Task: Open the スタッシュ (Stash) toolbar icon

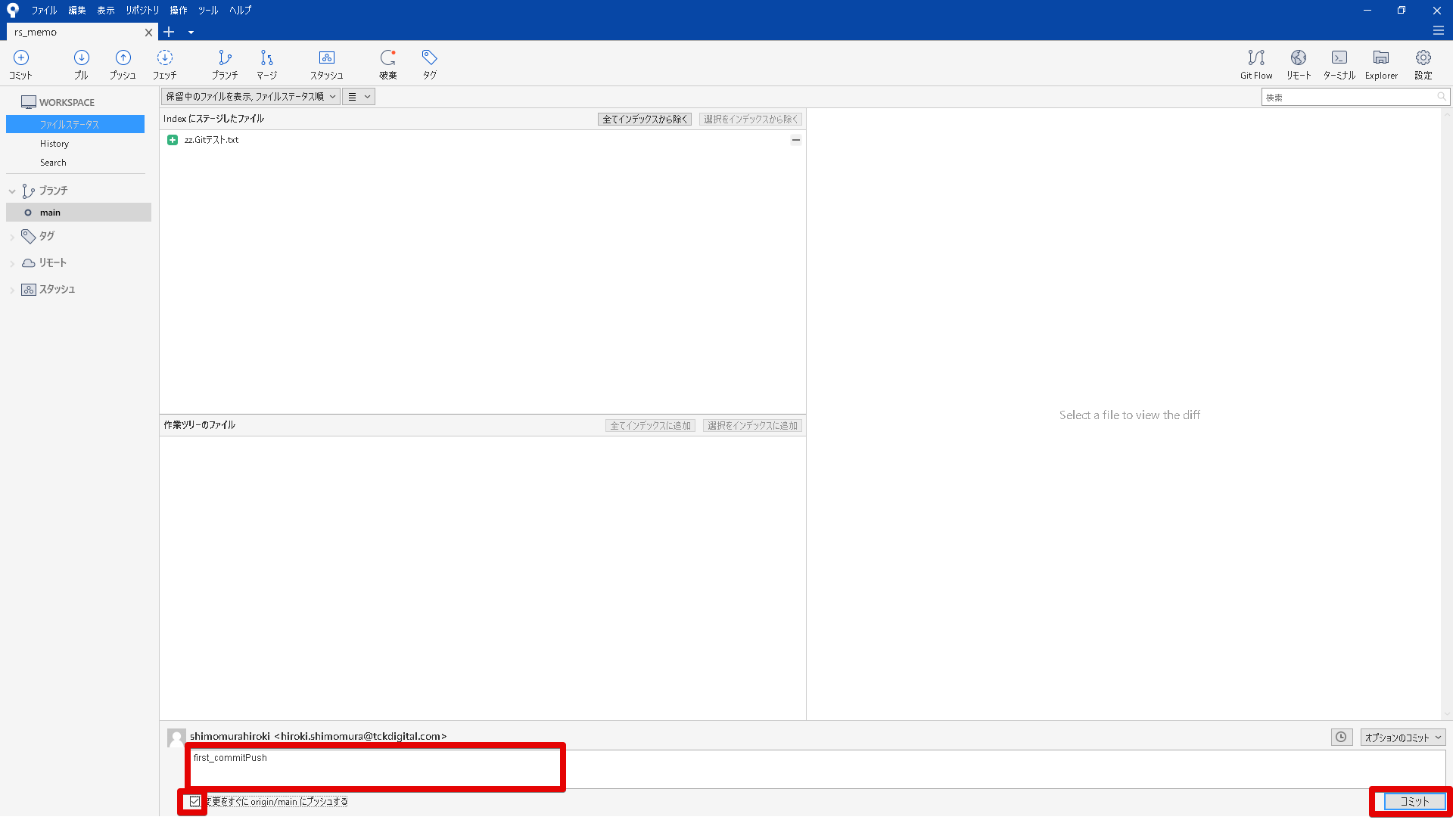Action: click(327, 64)
